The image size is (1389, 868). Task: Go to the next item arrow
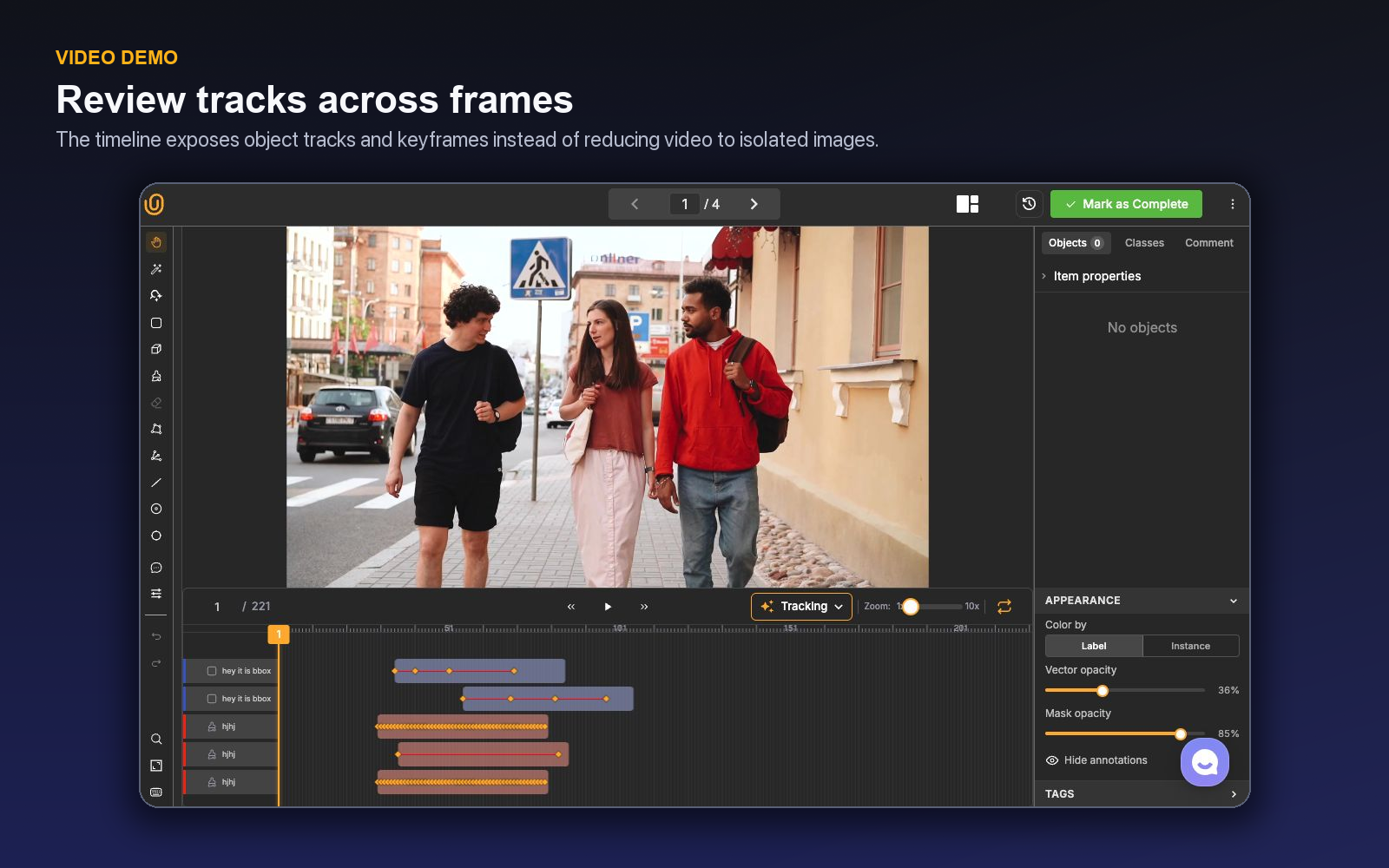click(x=754, y=204)
